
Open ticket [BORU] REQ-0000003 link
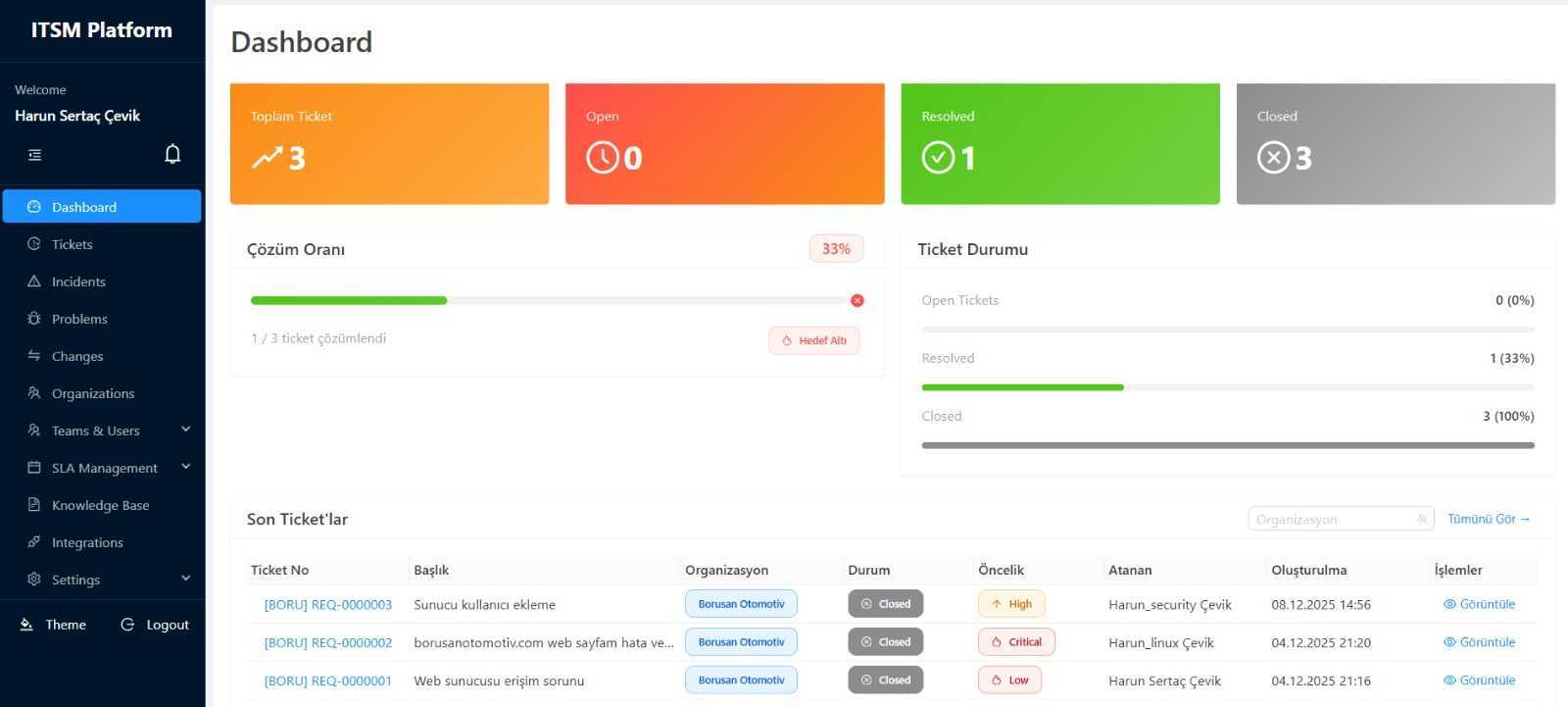(x=328, y=604)
